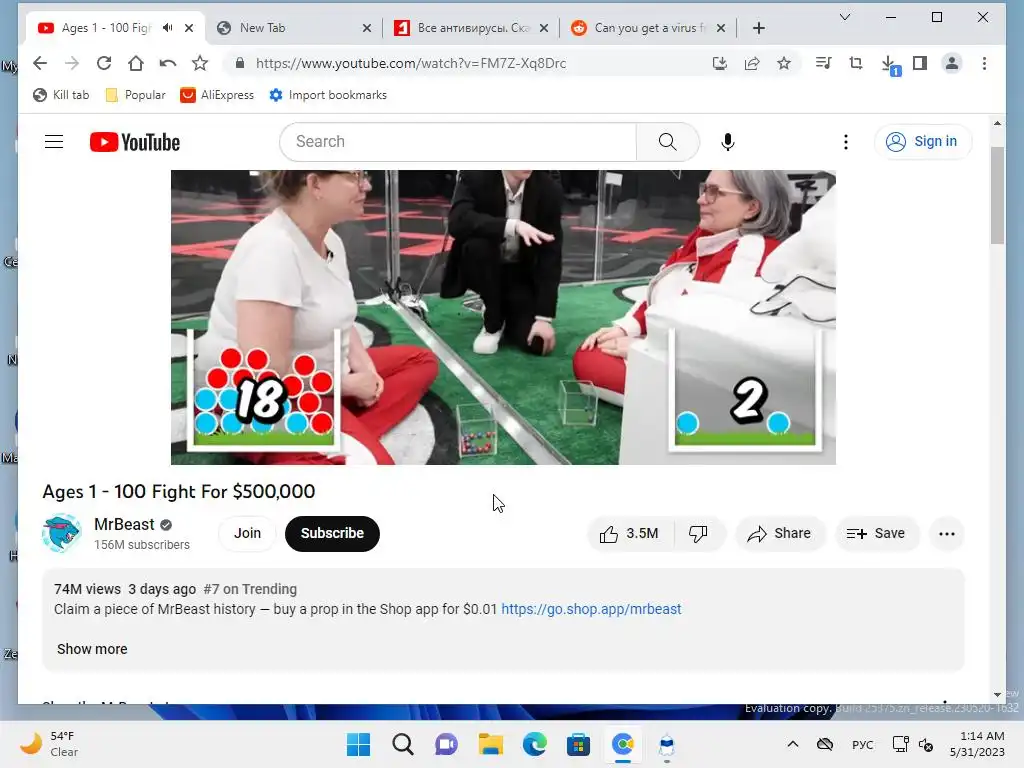The width and height of the screenshot is (1024, 768).
Task: Open taskbar search magnifier
Action: pos(403,744)
